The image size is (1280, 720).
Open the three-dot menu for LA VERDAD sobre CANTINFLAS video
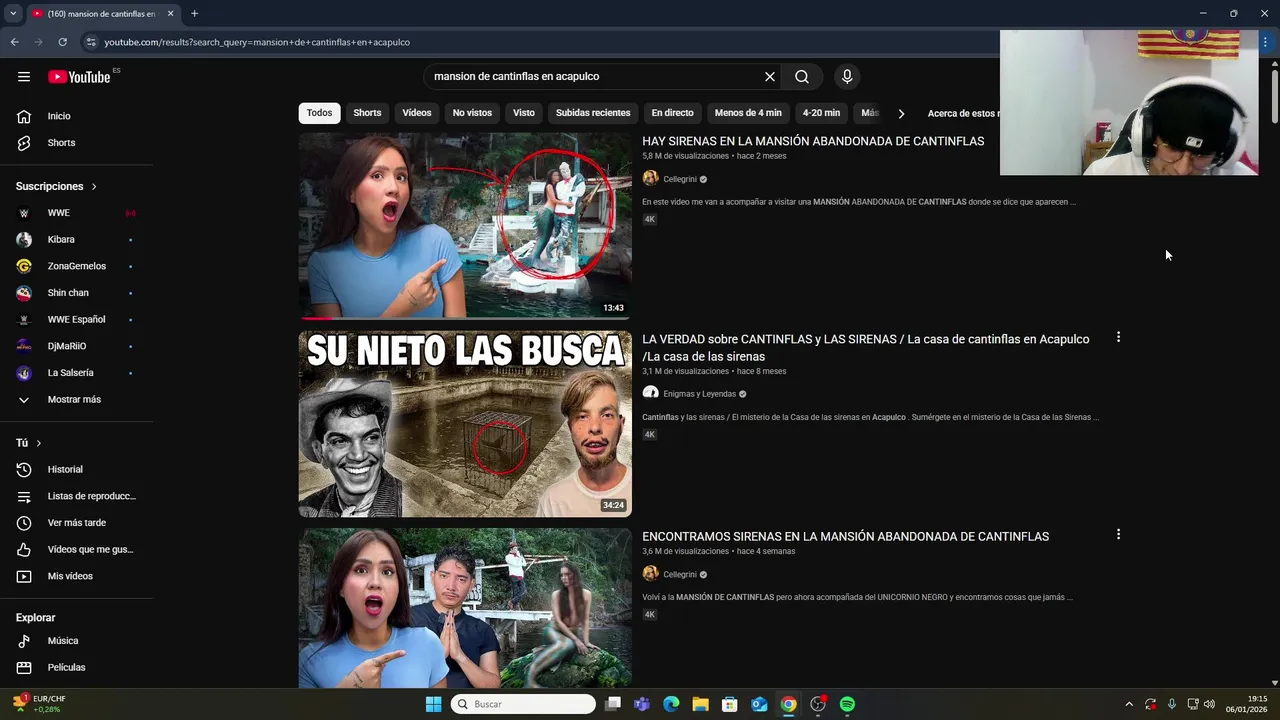(x=1118, y=338)
